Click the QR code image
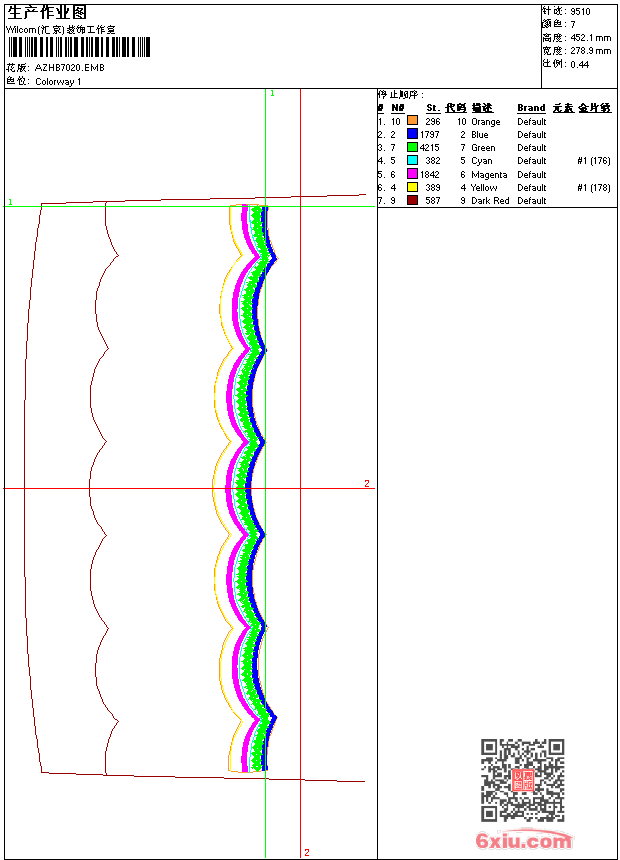This screenshot has height=860, width=620. point(522,780)
